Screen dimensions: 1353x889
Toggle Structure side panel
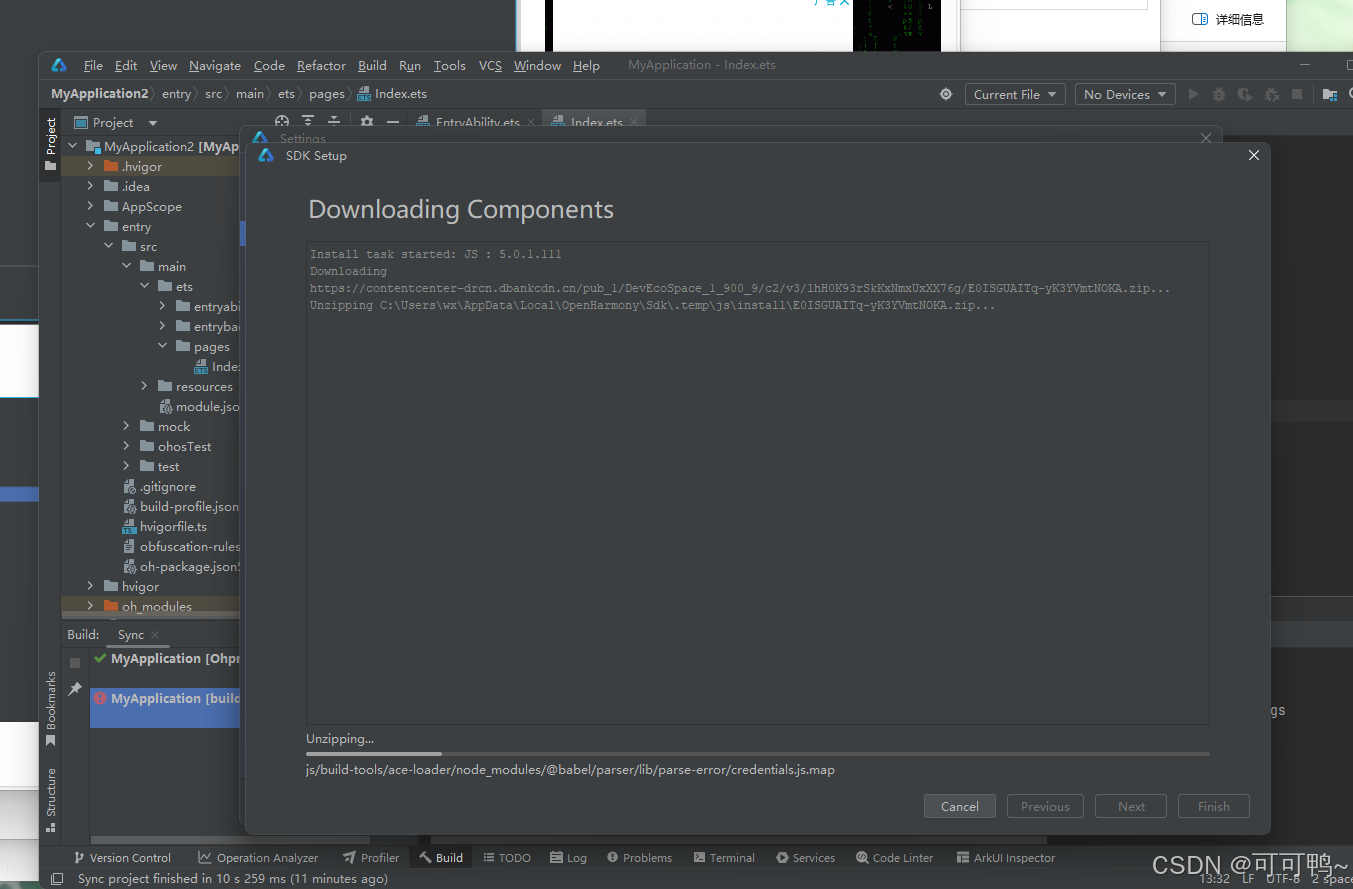[x=50, y=799]
